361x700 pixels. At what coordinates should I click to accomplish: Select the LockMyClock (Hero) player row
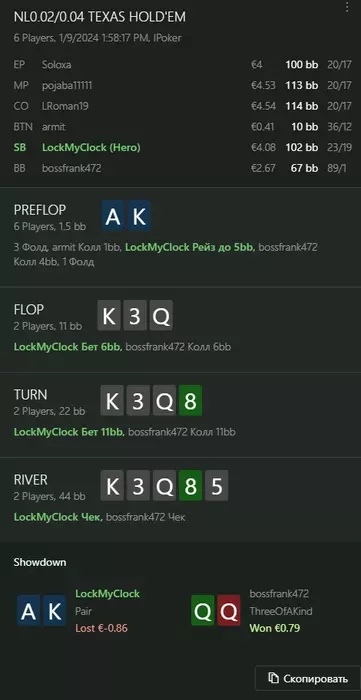click(180, 147)
